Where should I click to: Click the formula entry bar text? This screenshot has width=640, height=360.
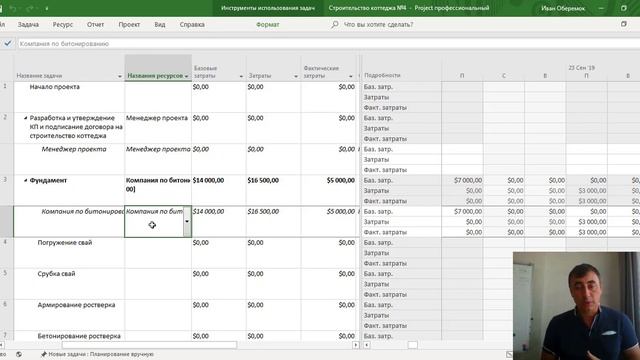[64, 44]
